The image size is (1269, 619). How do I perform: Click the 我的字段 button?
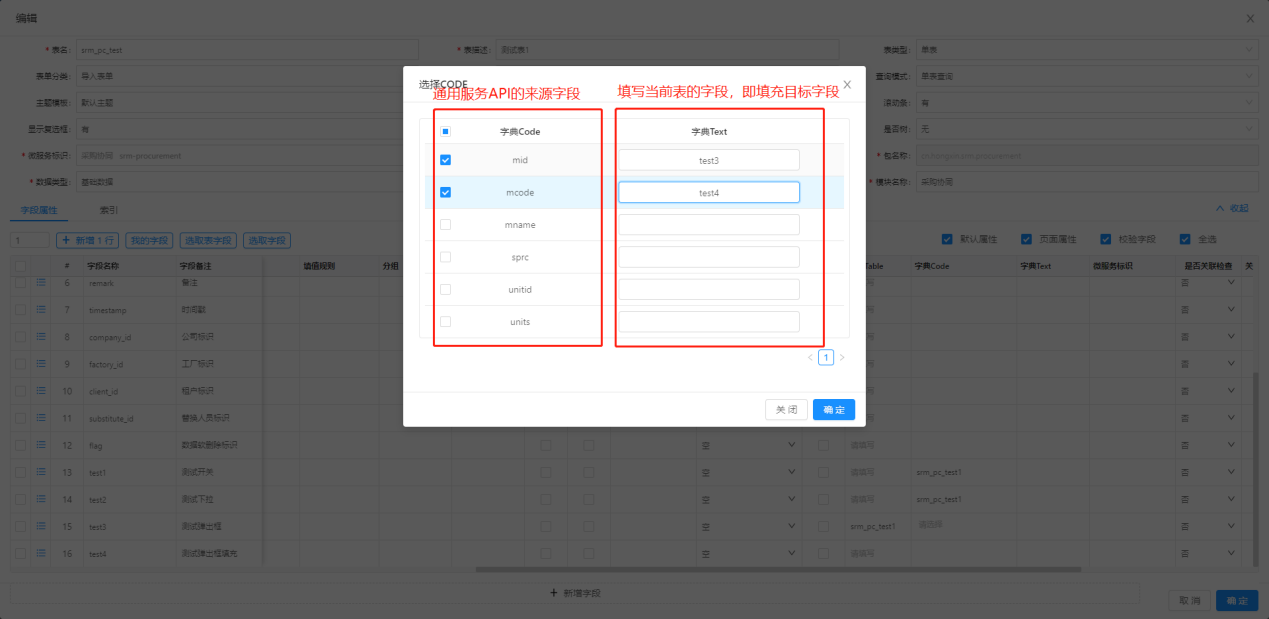point(150,240)
